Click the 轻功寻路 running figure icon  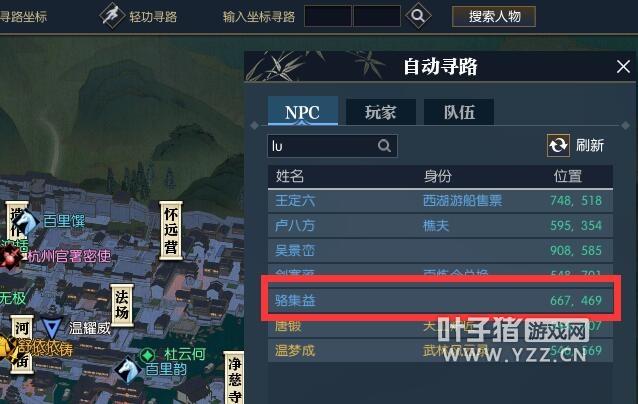[x=112, y=16]
